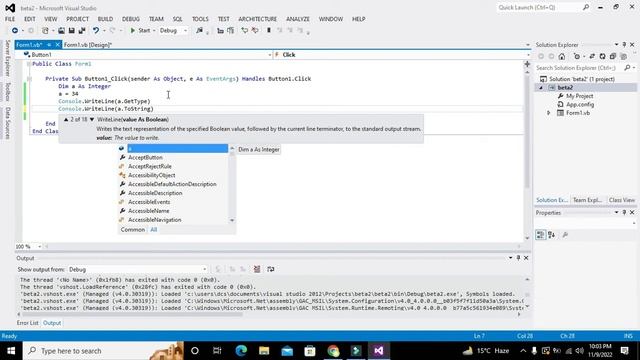640x360 pixels.
Task: Click the Categorized icon in Properties panel
Action: click(540, 235)
